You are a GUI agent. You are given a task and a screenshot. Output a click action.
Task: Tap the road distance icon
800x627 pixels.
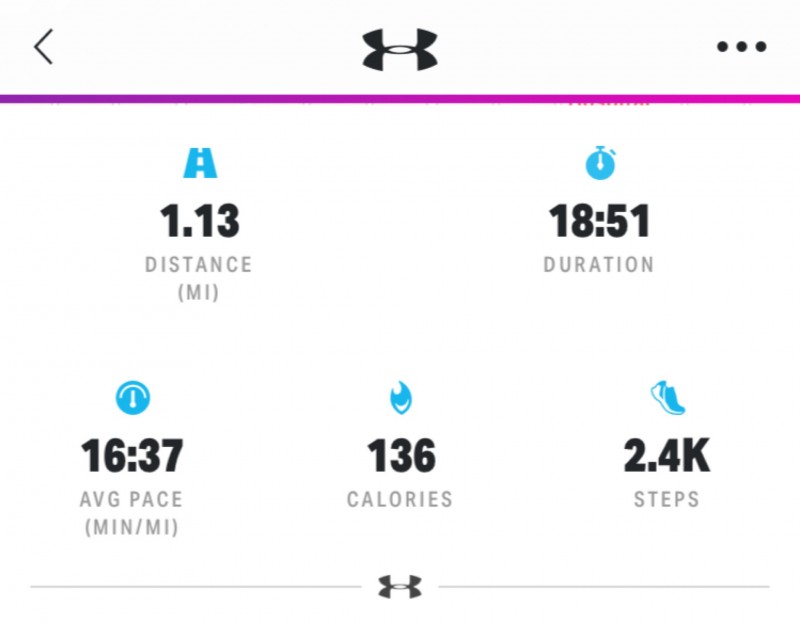[199, 162]
